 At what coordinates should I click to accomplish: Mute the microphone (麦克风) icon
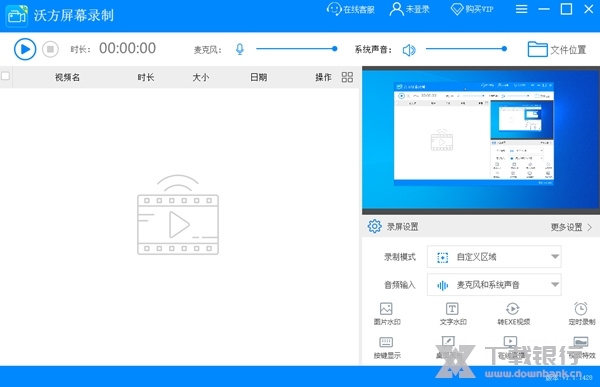pos(240,49)
